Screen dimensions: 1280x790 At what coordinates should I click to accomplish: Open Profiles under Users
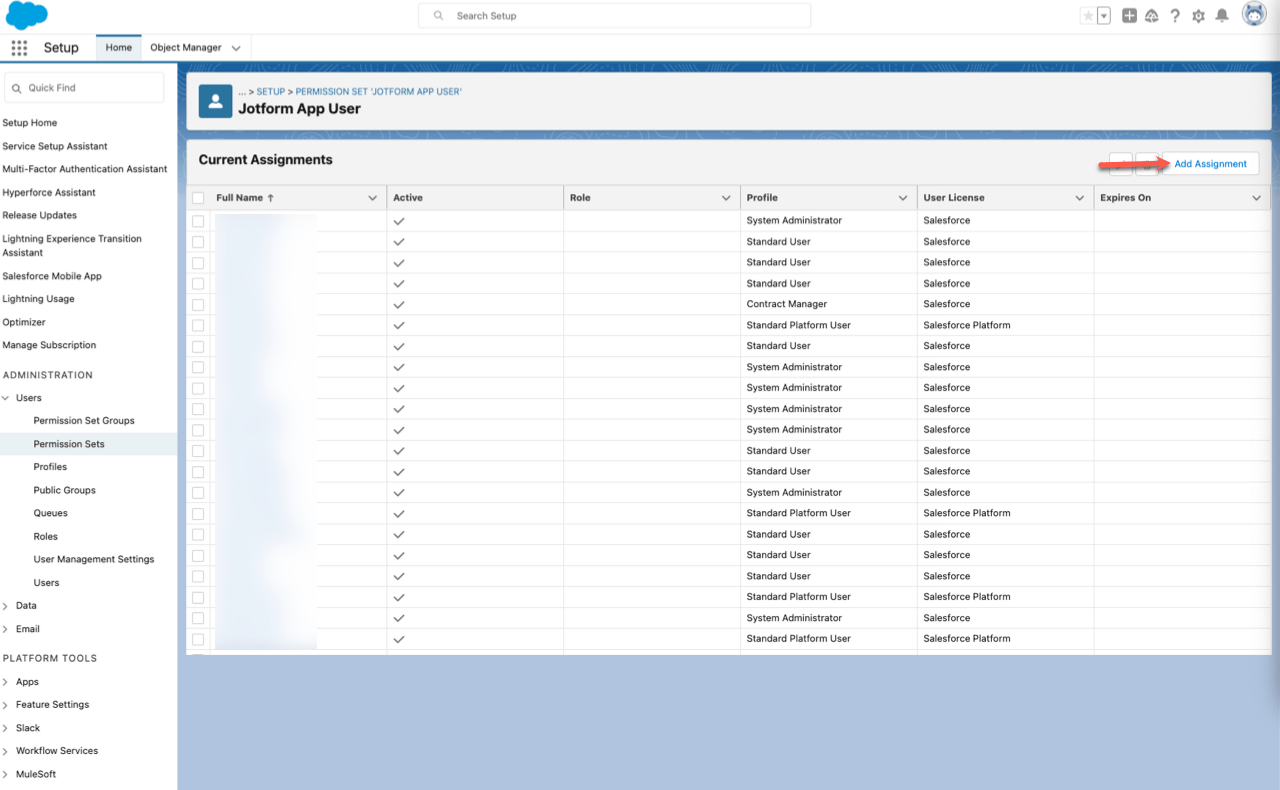point(50,467)
